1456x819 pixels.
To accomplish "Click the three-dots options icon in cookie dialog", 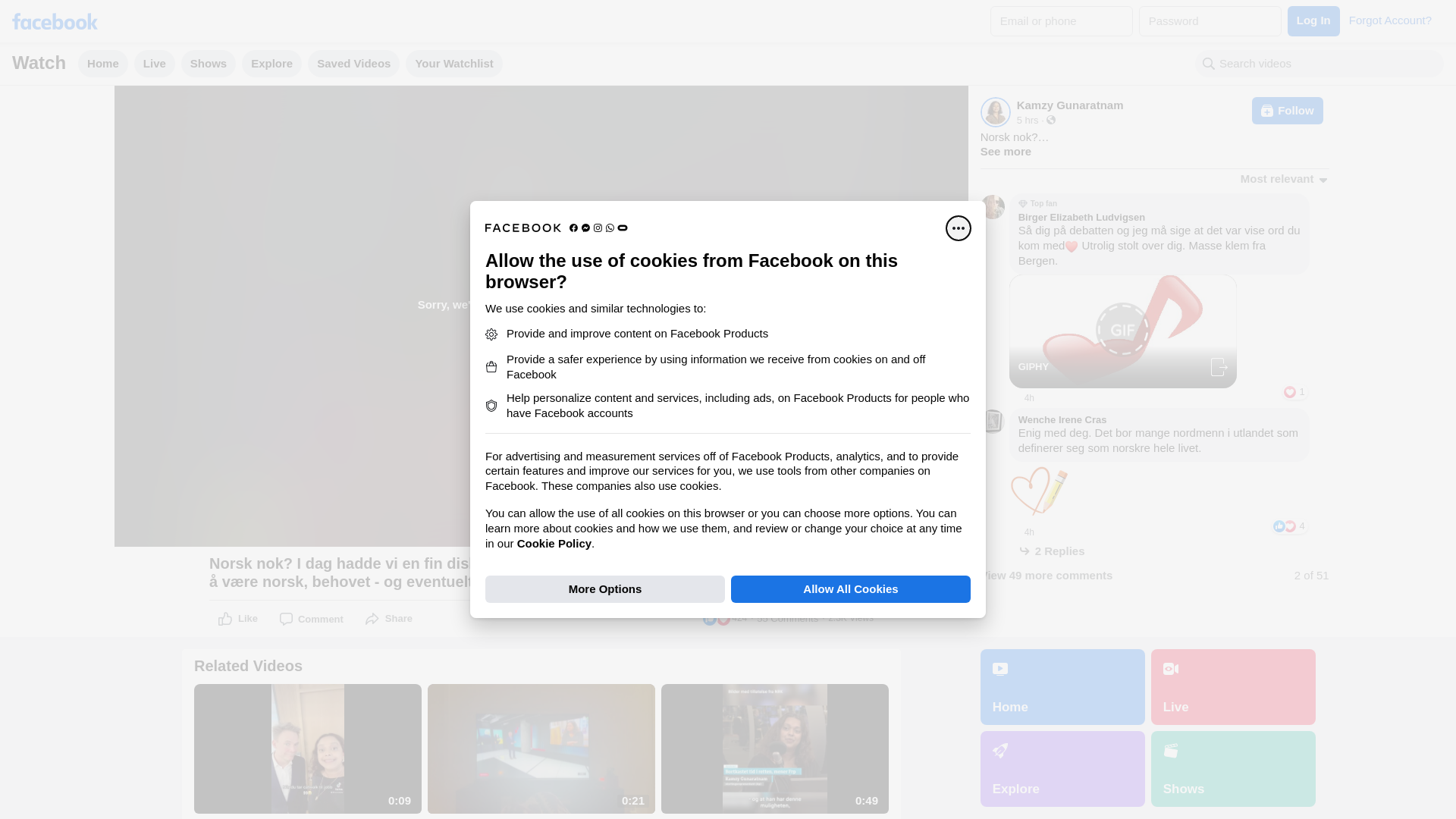I will (958, 228).
